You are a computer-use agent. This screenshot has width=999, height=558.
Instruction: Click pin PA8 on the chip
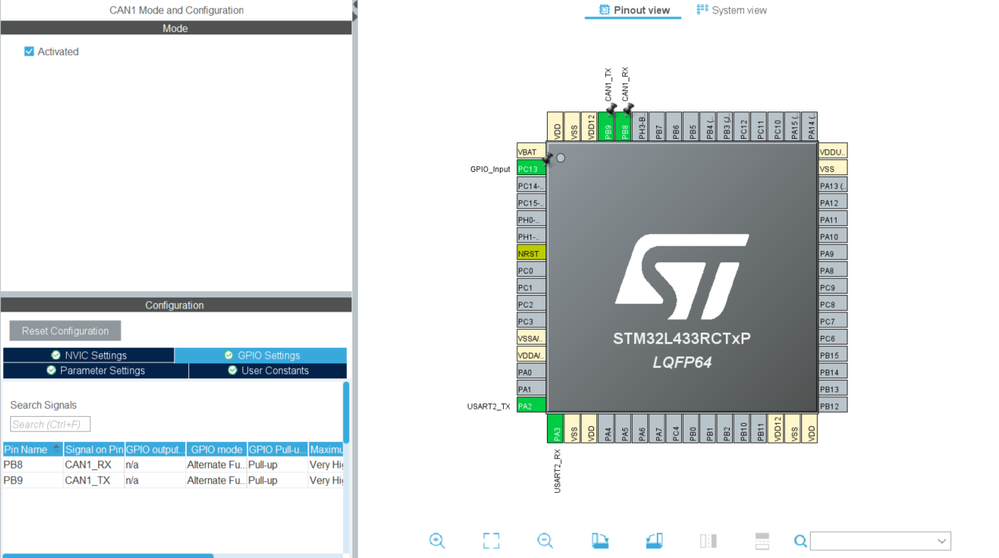(833, 271)
